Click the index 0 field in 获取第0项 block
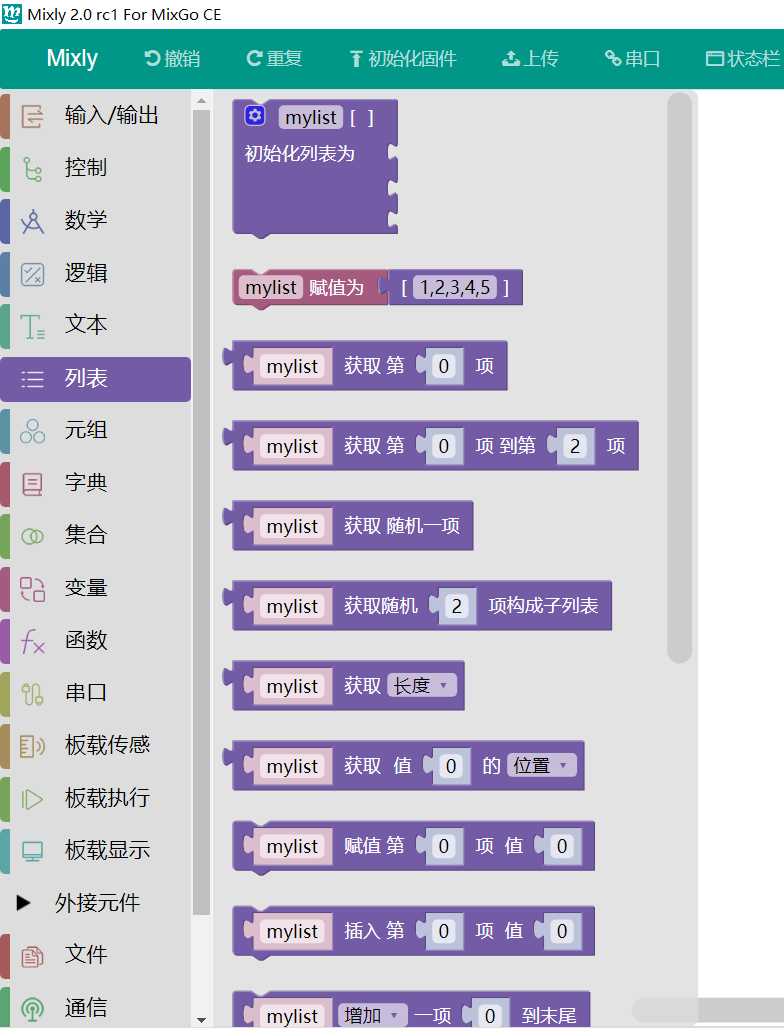Image resolution: width=784 pixels, height=1028 pixels. [444, 366]
